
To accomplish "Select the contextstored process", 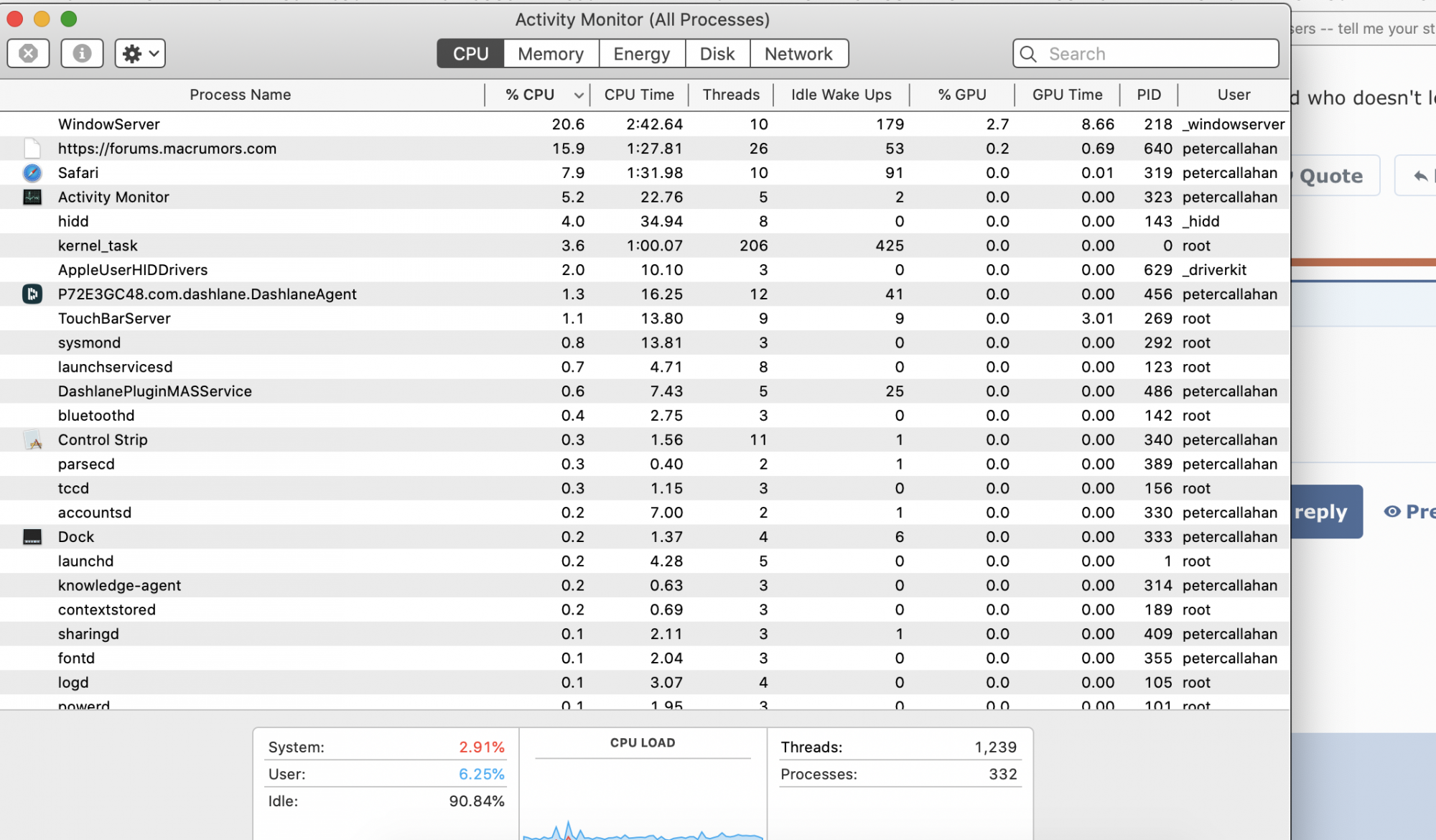I will (x=645, y=610).
